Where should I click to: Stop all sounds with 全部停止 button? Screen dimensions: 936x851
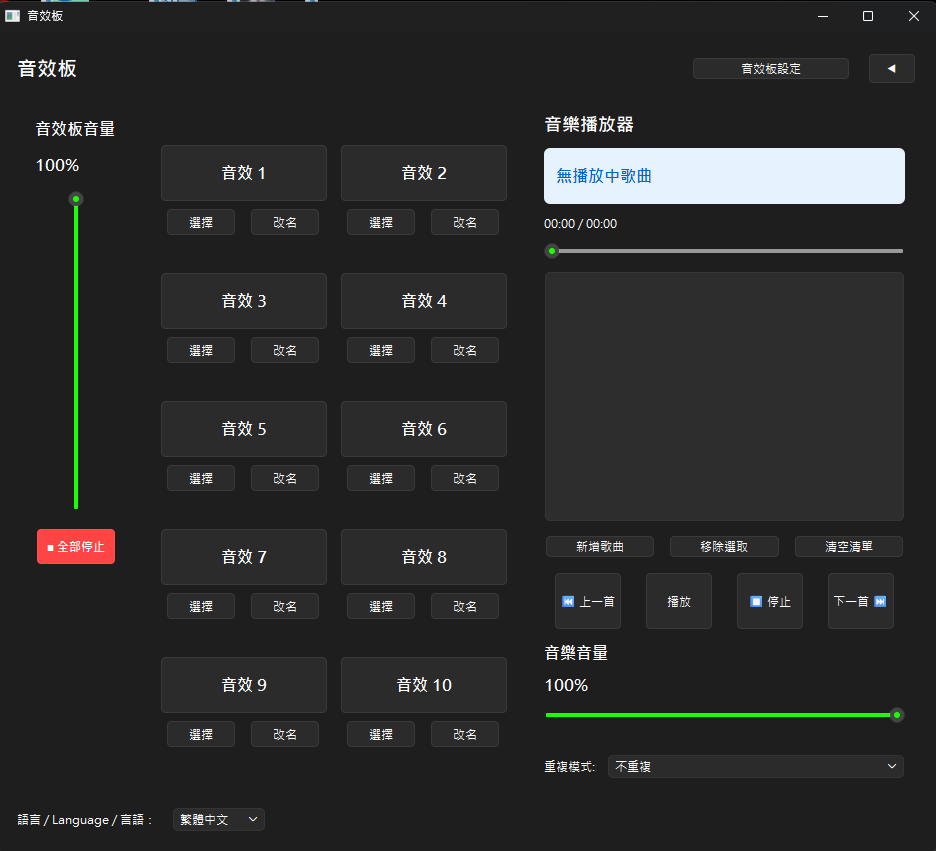tap(76, 547)
